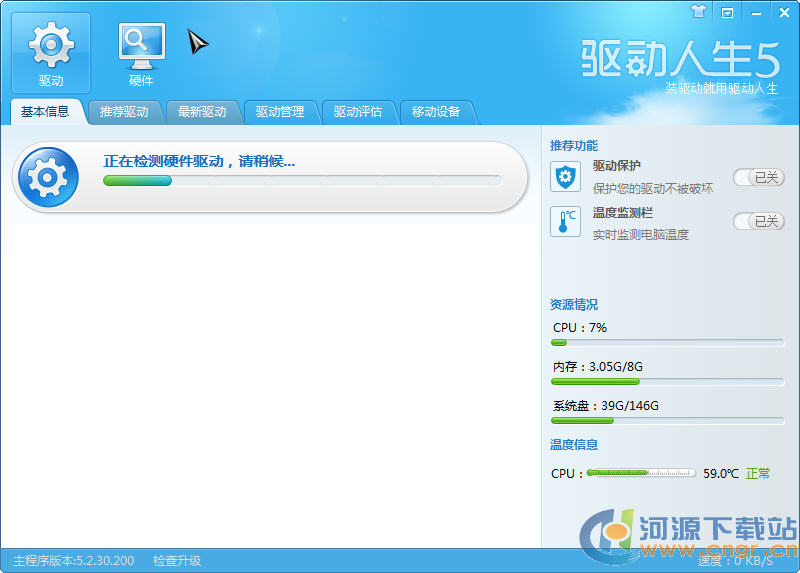Click the 检查升级 link in status bar

pos(177,560)
